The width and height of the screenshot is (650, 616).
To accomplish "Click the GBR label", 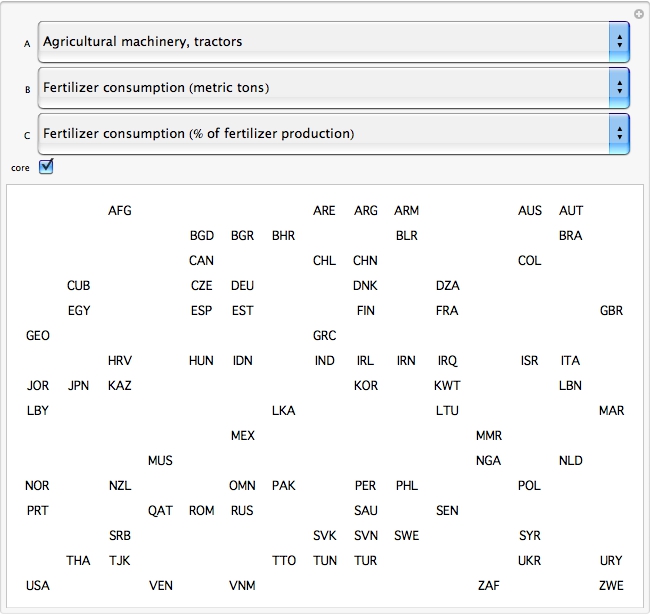I will pos(611,310).
